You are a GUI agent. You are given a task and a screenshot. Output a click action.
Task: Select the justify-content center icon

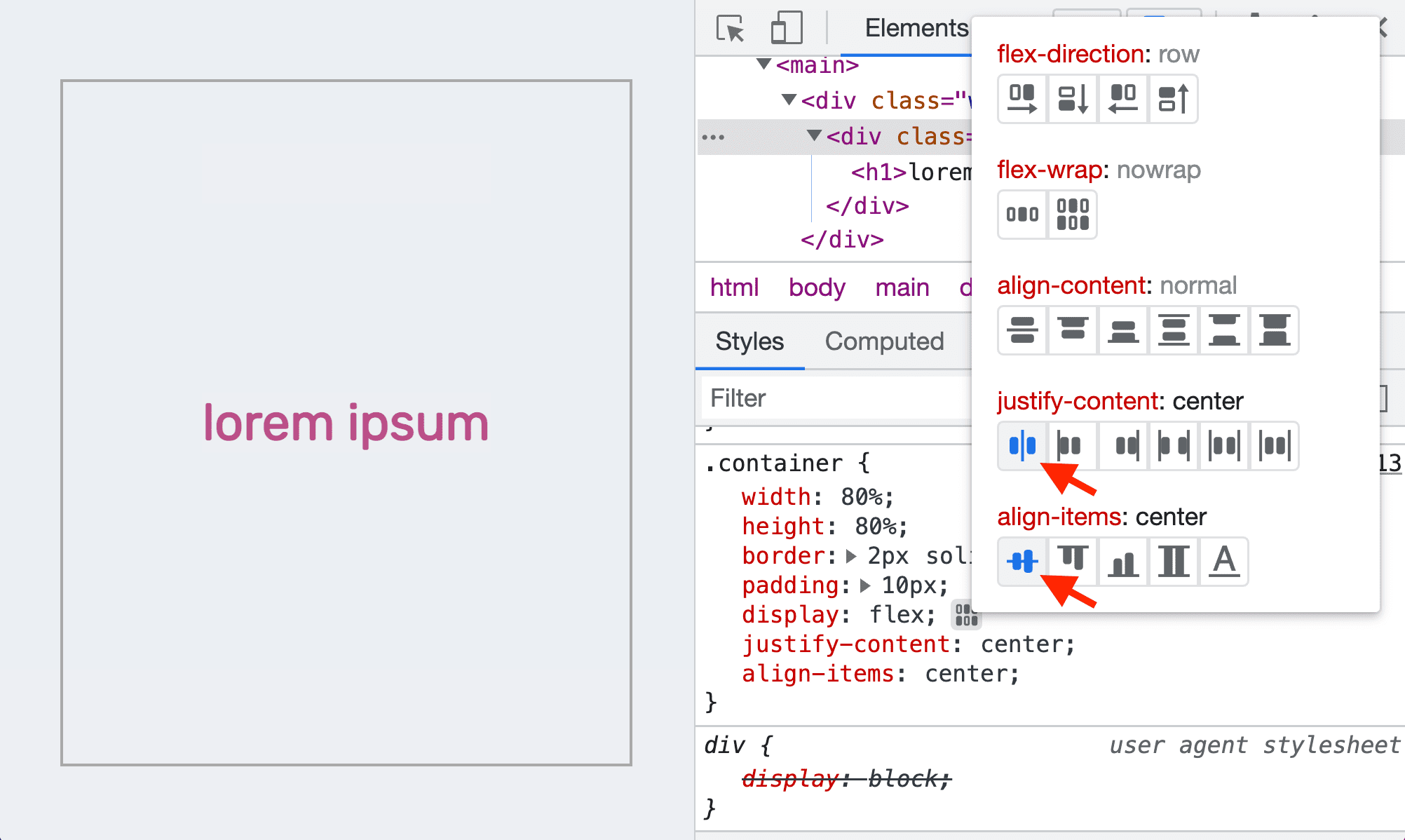click(1022, 446)
